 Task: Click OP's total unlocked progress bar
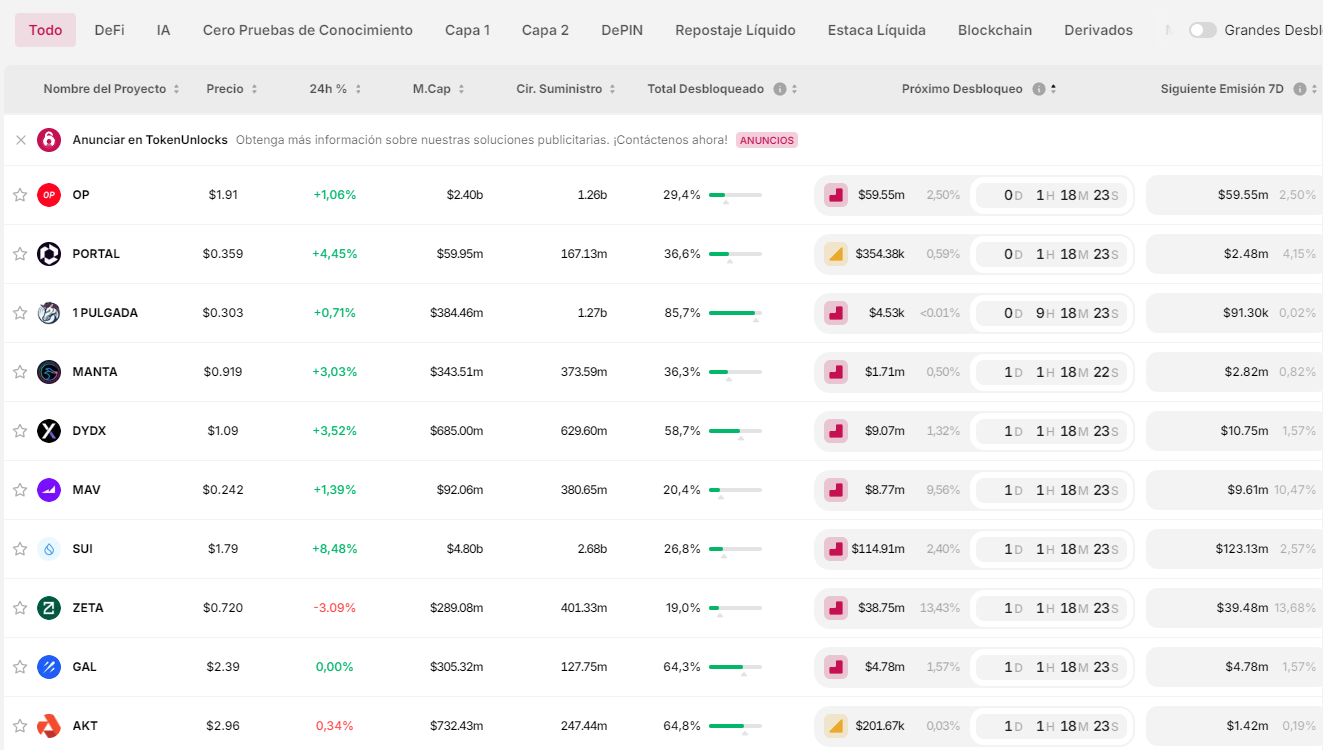(735, 195)
